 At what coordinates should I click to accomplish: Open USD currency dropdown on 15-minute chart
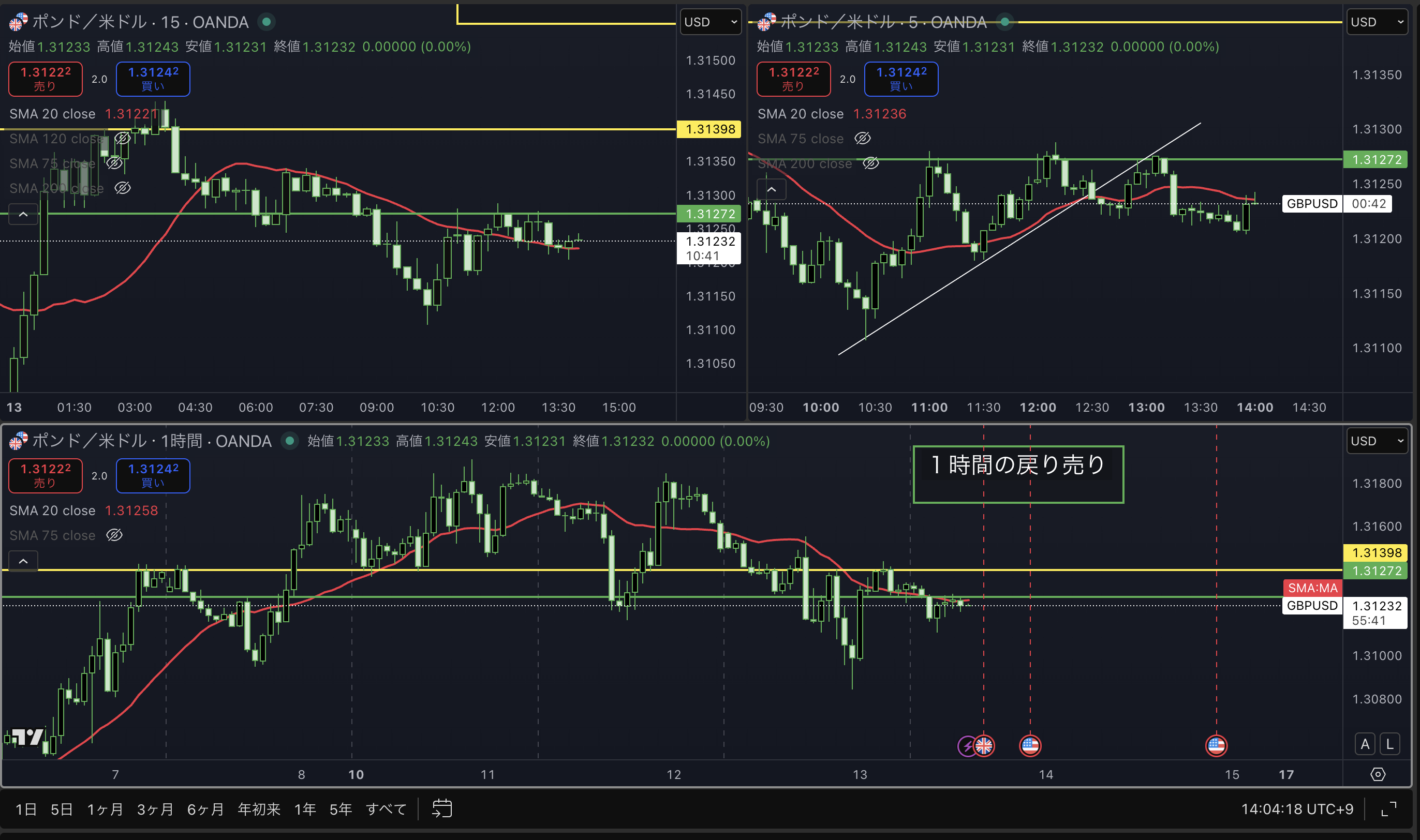point(710,22)
